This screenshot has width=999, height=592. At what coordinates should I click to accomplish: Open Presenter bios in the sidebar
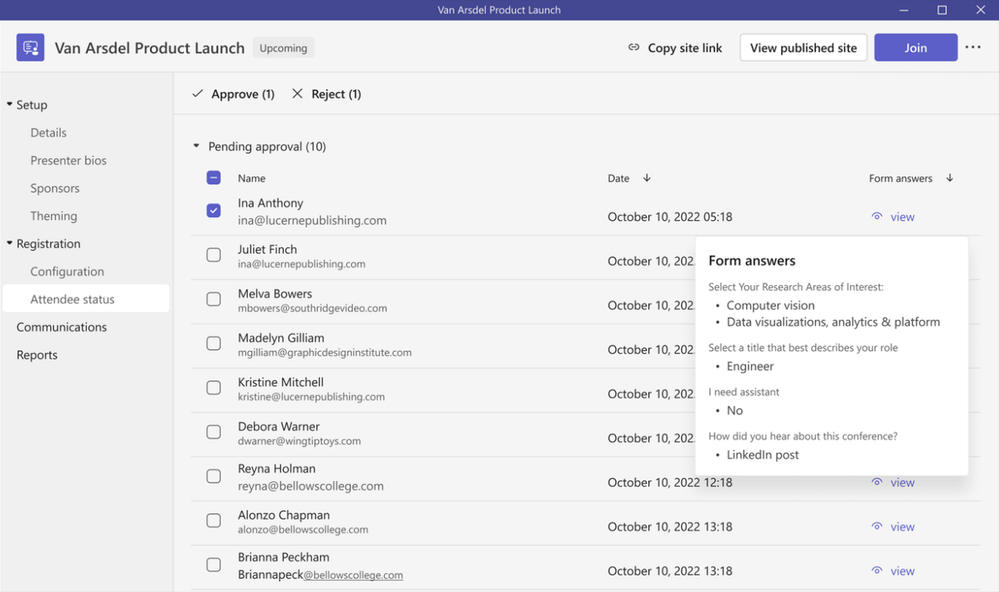pos(68,161)
